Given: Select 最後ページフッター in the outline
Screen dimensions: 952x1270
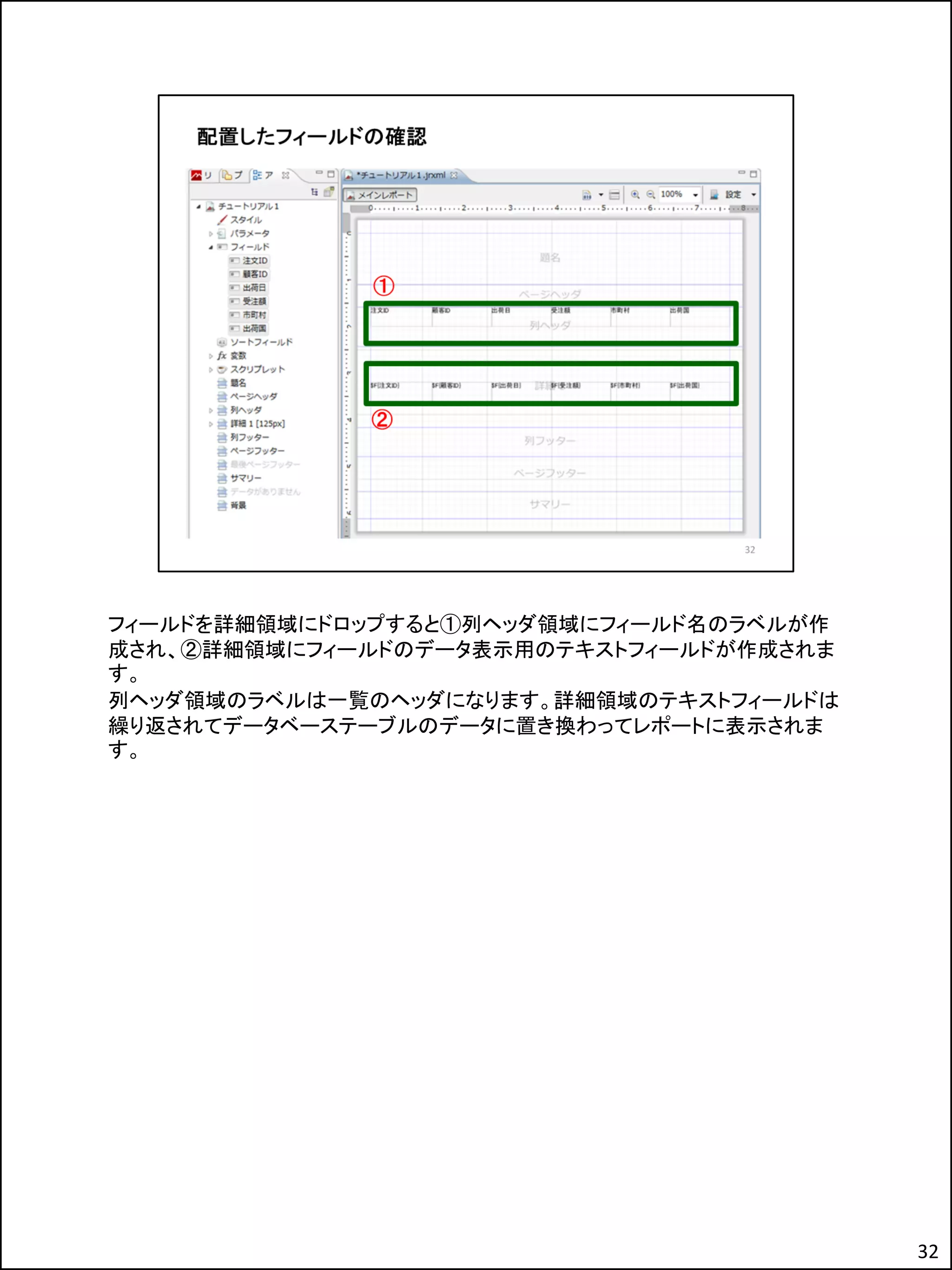Looking at the screenshot, I should (x=265, y=465).
